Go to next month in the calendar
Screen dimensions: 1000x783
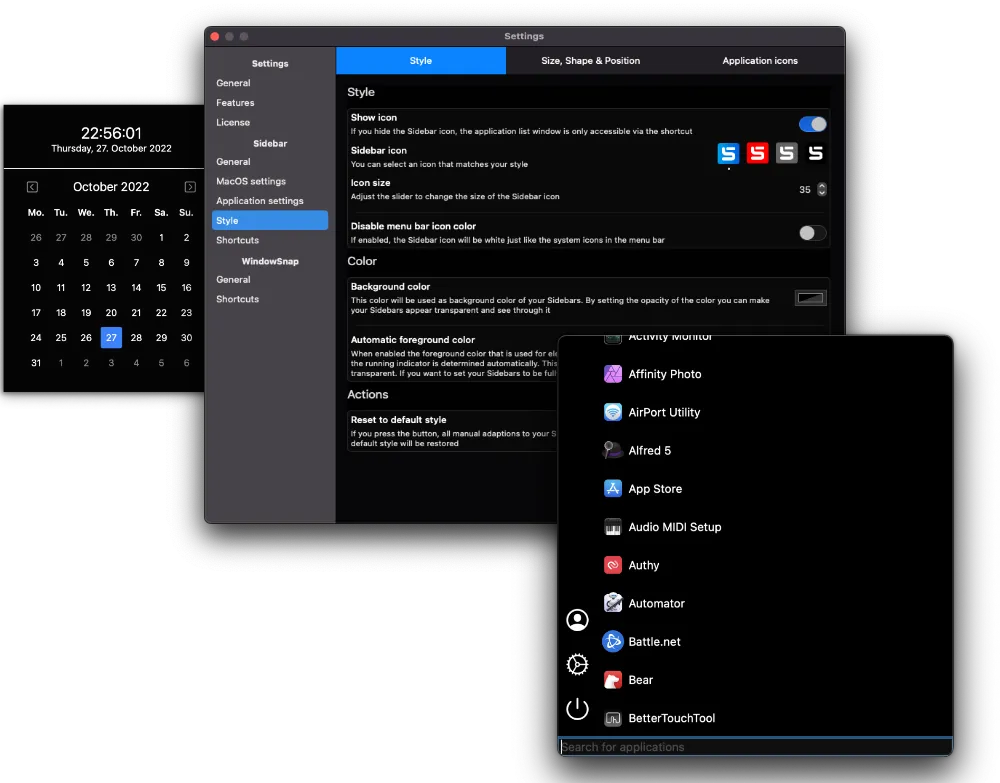click(x=189, y=186)
